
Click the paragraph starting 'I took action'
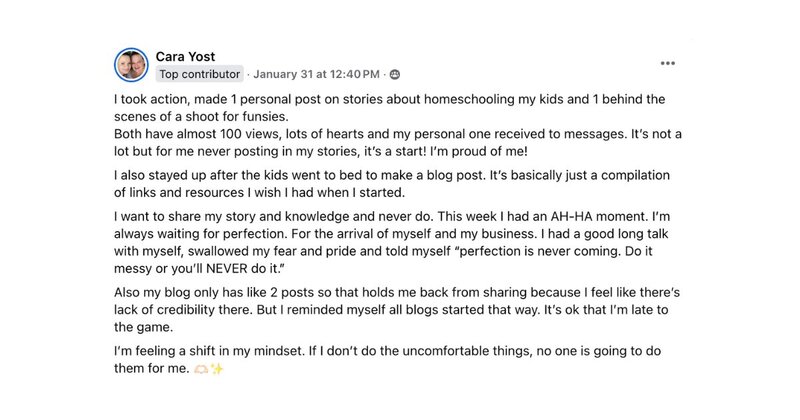(389, 108)
